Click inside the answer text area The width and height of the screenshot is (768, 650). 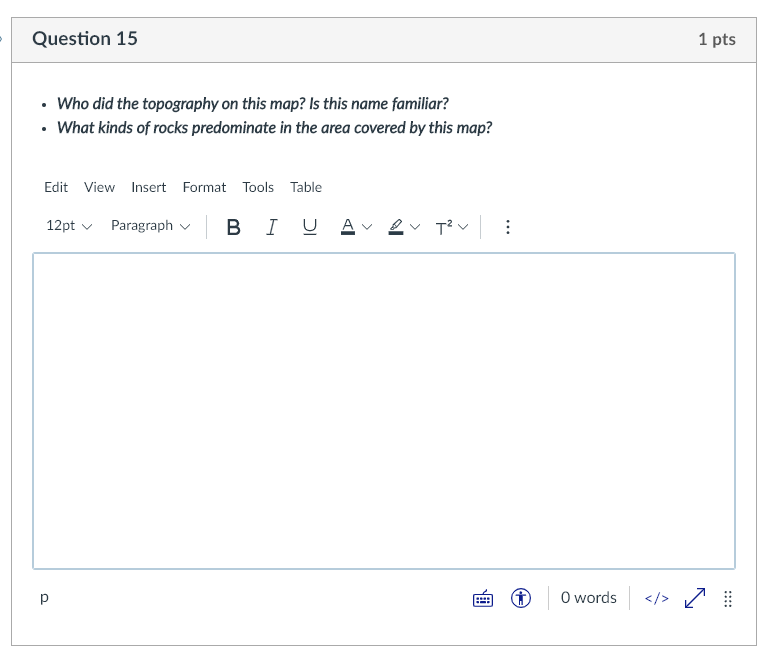pyautogui.click(x=384, y=411)
